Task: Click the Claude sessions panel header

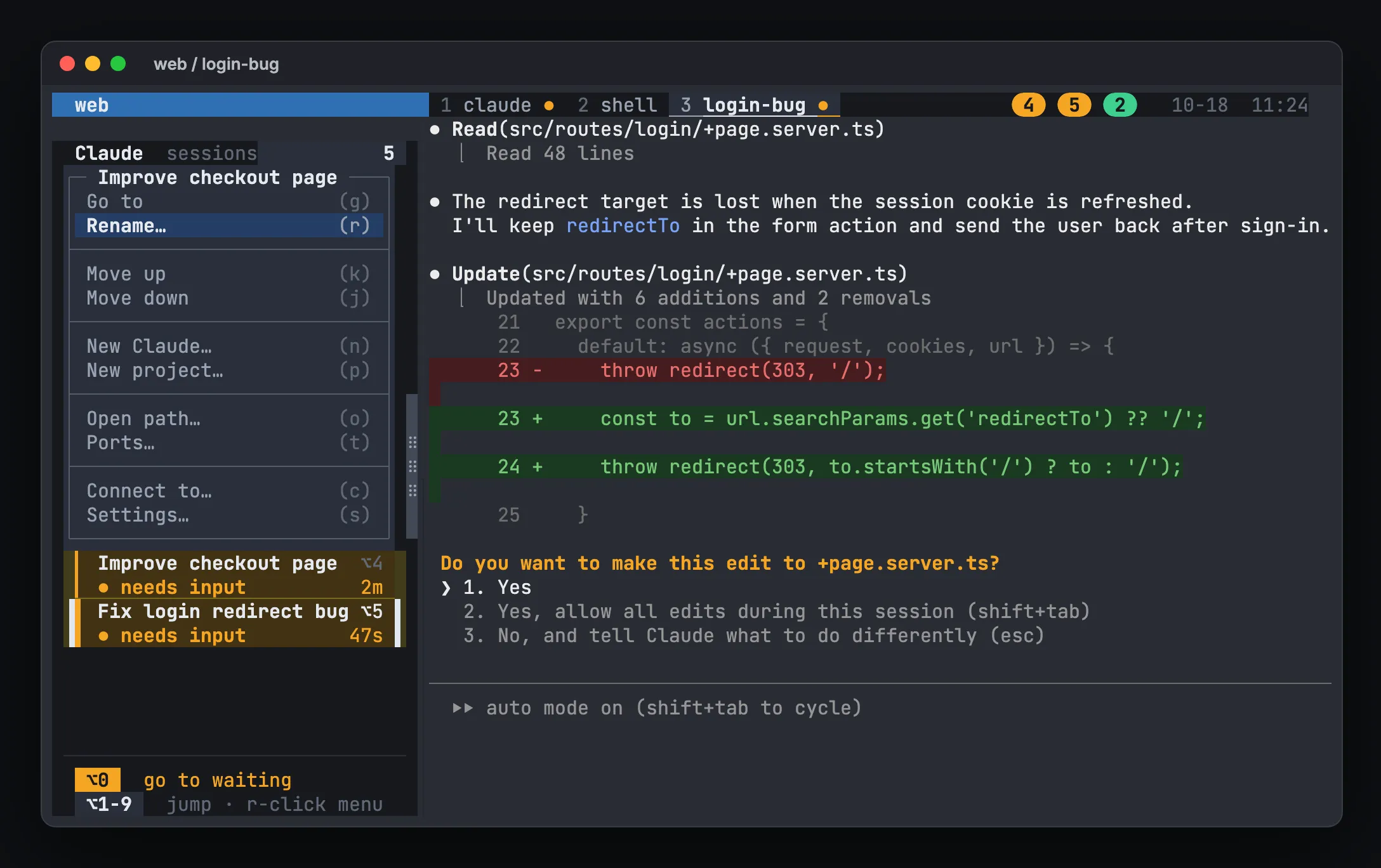Action: pyautogui.click(x=235, y=153)
